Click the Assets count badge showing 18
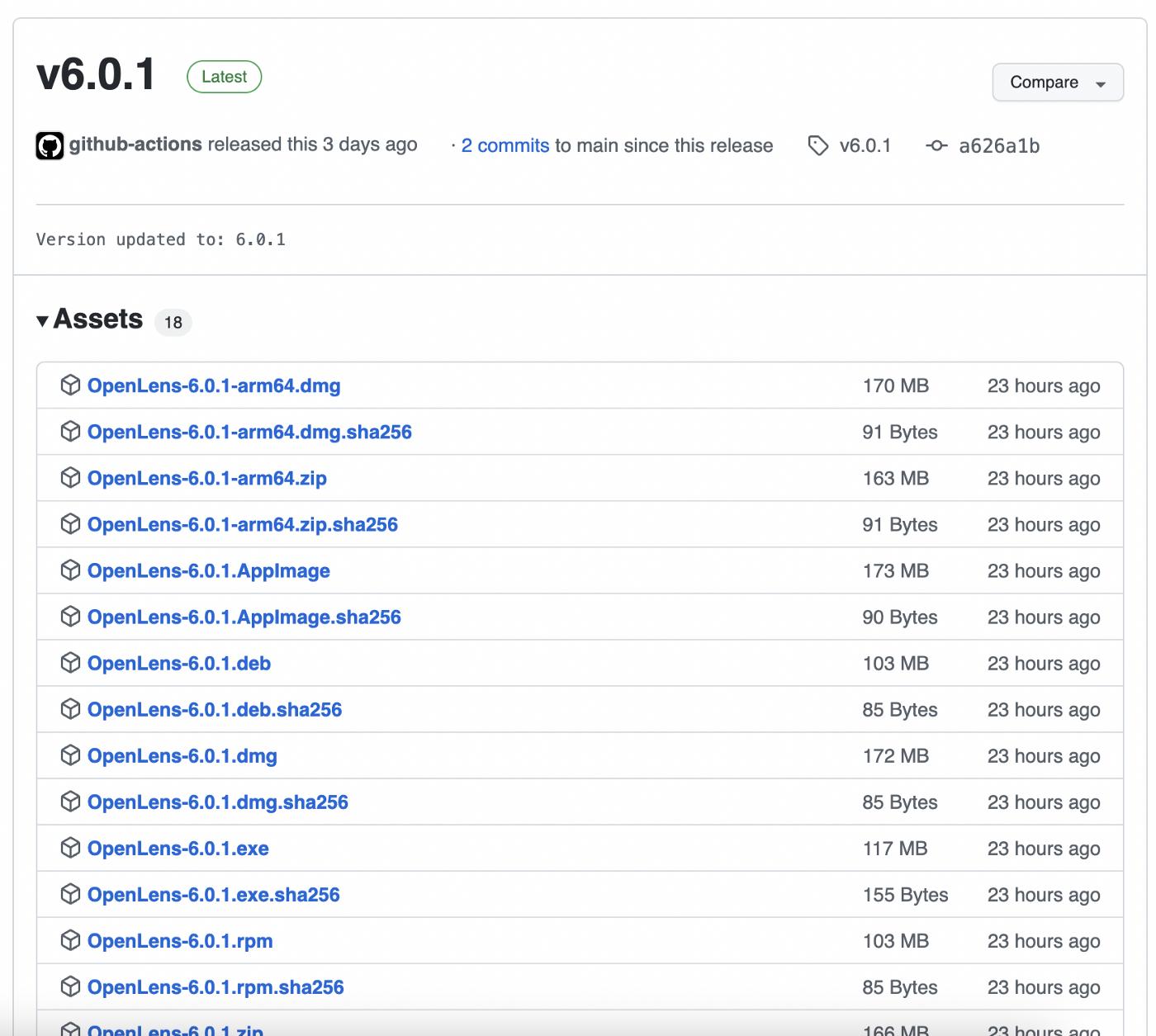 [x=173, y=323]
